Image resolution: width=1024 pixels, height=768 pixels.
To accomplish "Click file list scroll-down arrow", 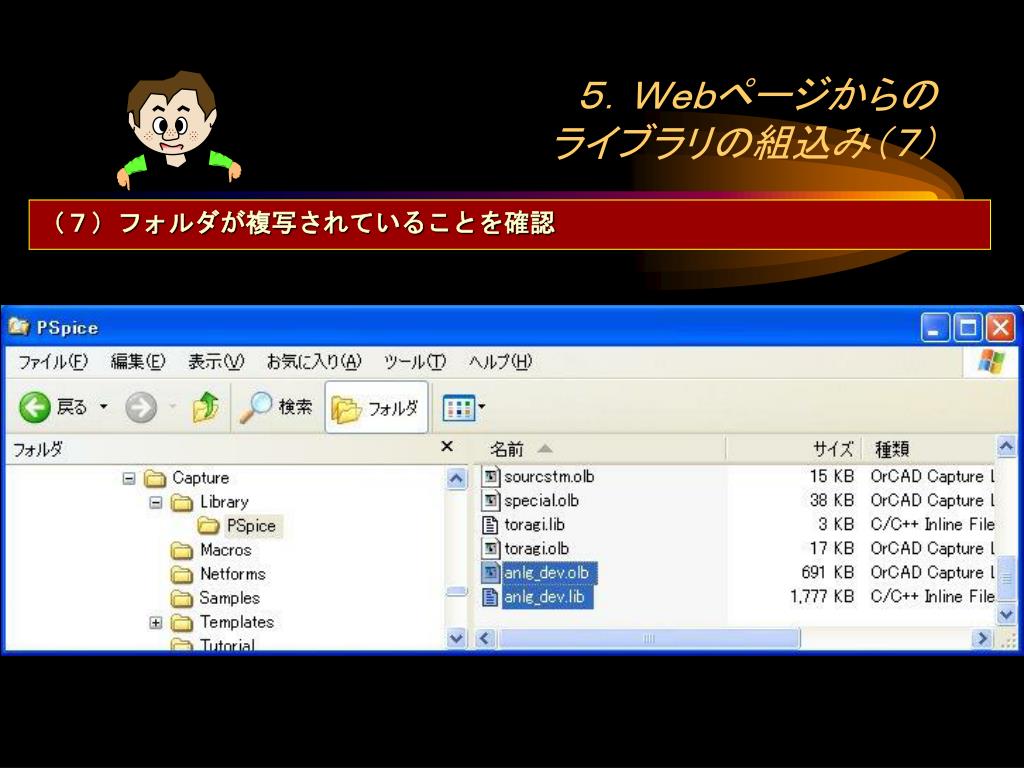I will (1006, 615).
